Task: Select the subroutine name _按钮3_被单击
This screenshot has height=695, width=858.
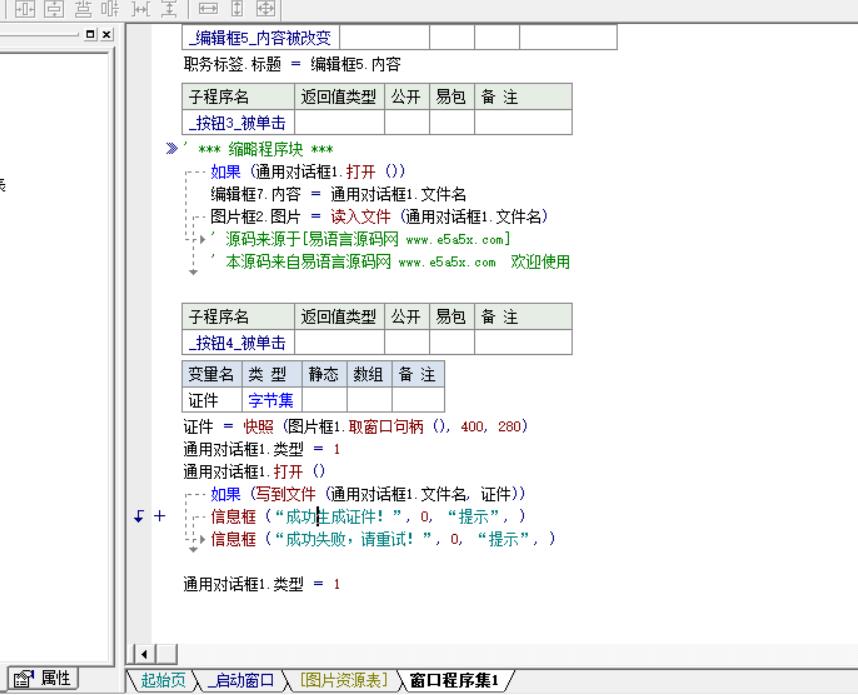Action: click(x=237, y=123)
